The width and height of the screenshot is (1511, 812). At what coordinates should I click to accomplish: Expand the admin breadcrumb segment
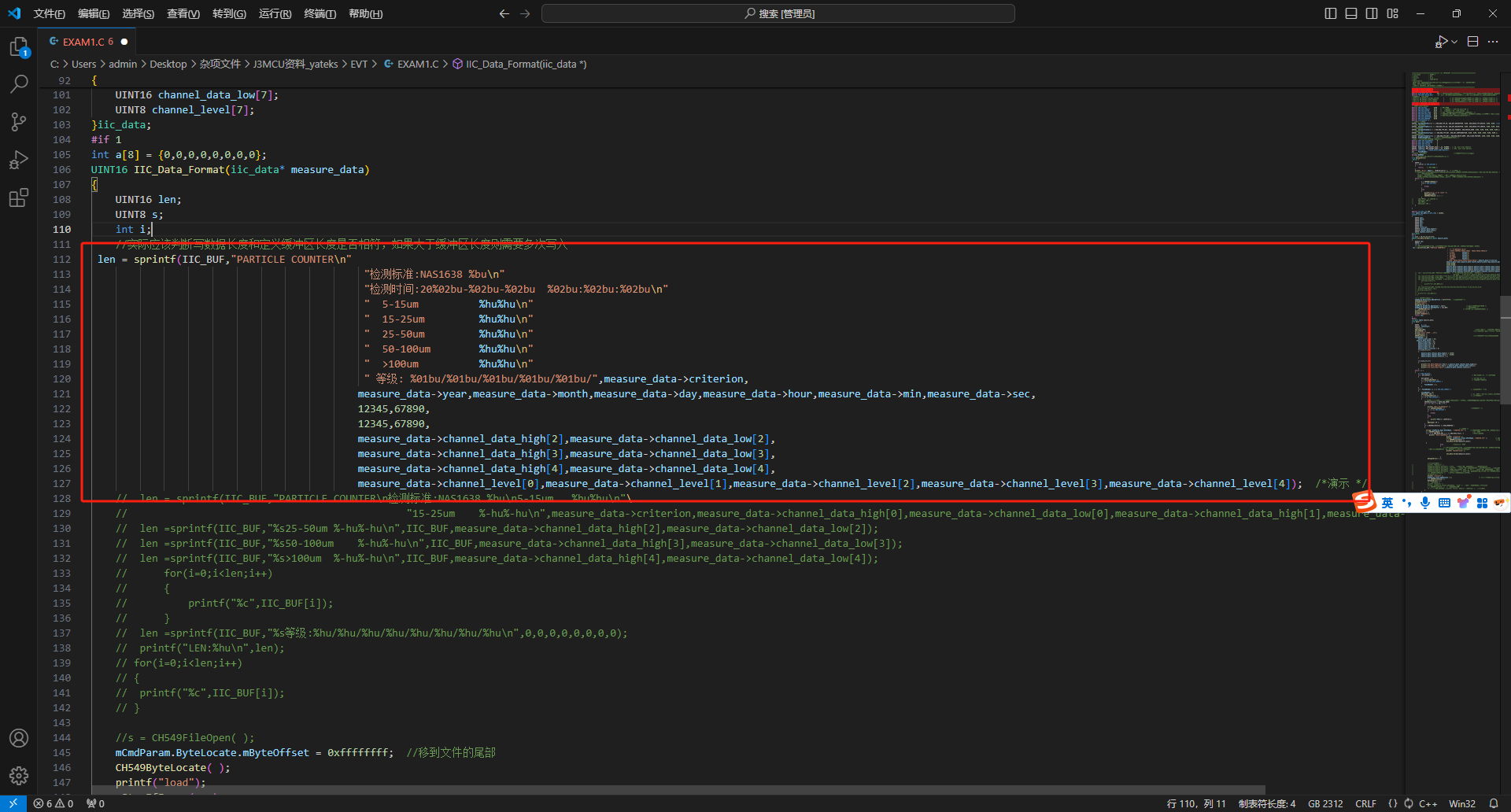click(x=123, y=64)
